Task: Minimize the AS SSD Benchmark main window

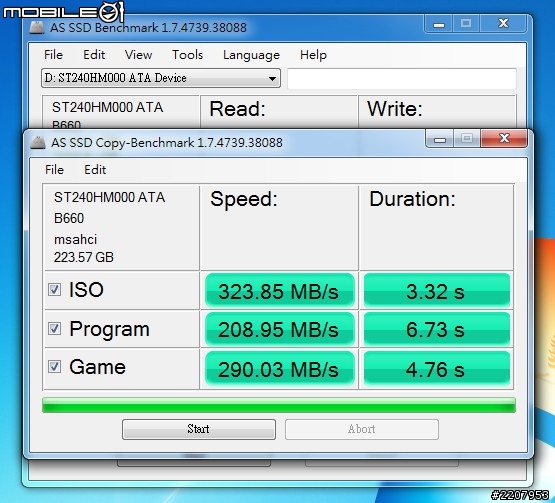Action: pos(439,24)
